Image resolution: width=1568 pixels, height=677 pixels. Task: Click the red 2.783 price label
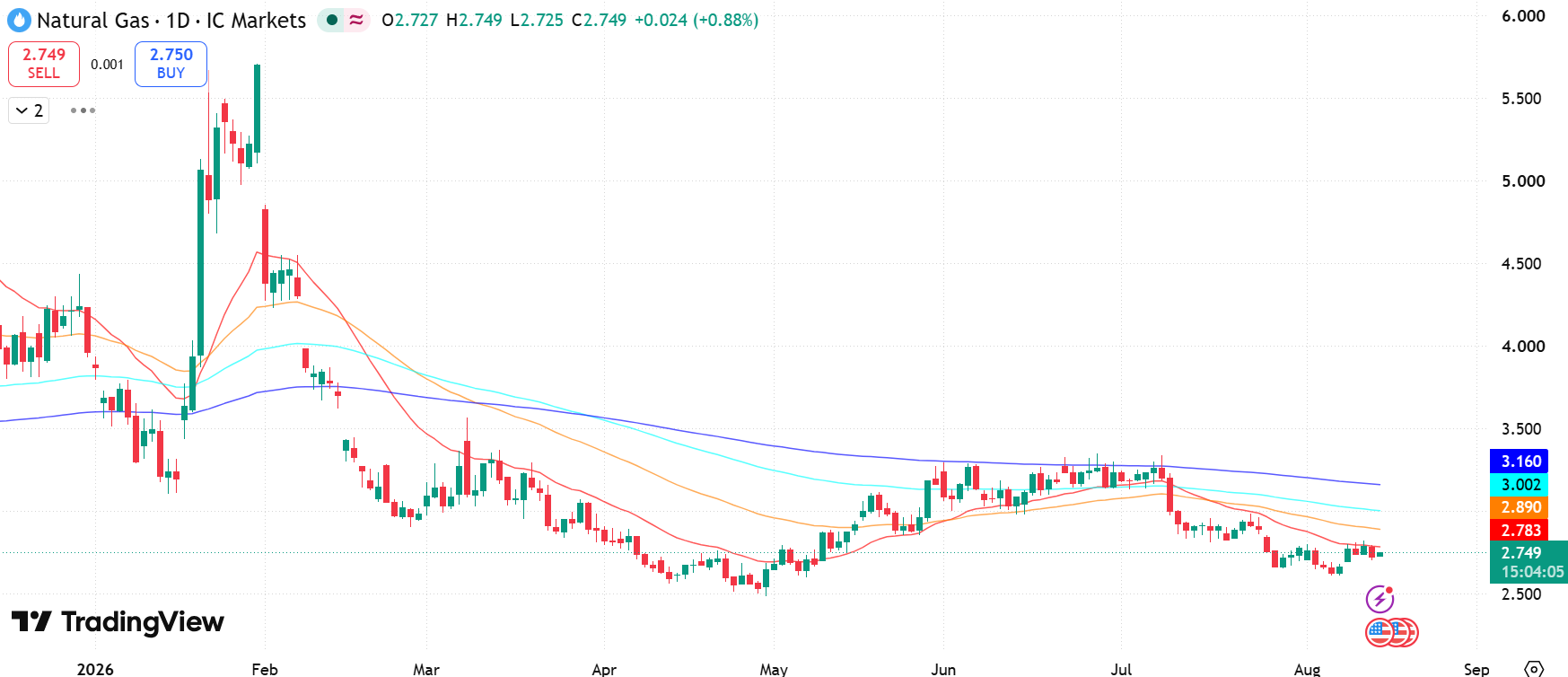pyautogui.click(x=1520, y=531)
